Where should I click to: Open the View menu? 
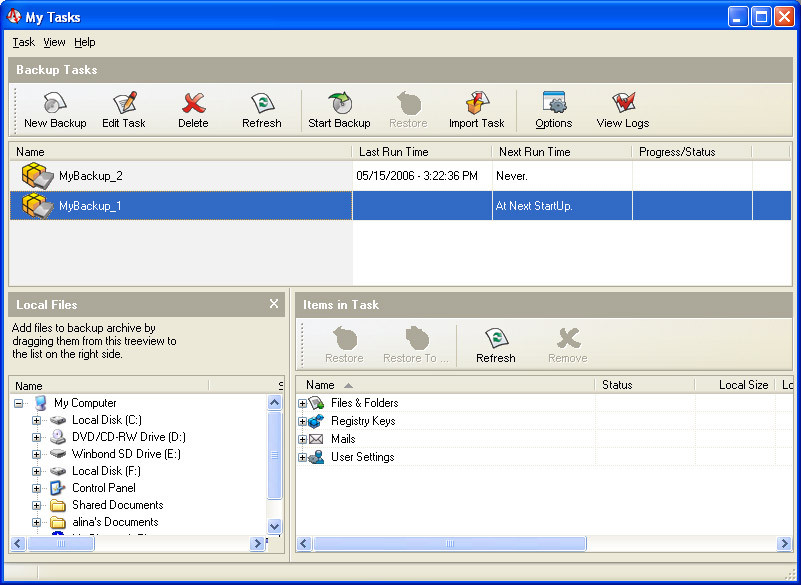(x=54, y=42)
